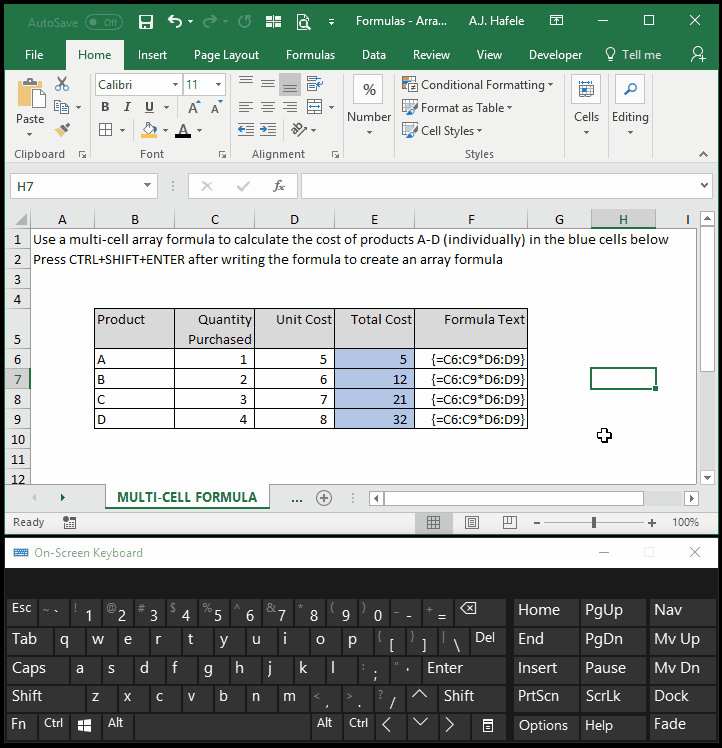722x748 pixels.
Task: Click the Insert Function fx icon
Action: pos(279,186)
